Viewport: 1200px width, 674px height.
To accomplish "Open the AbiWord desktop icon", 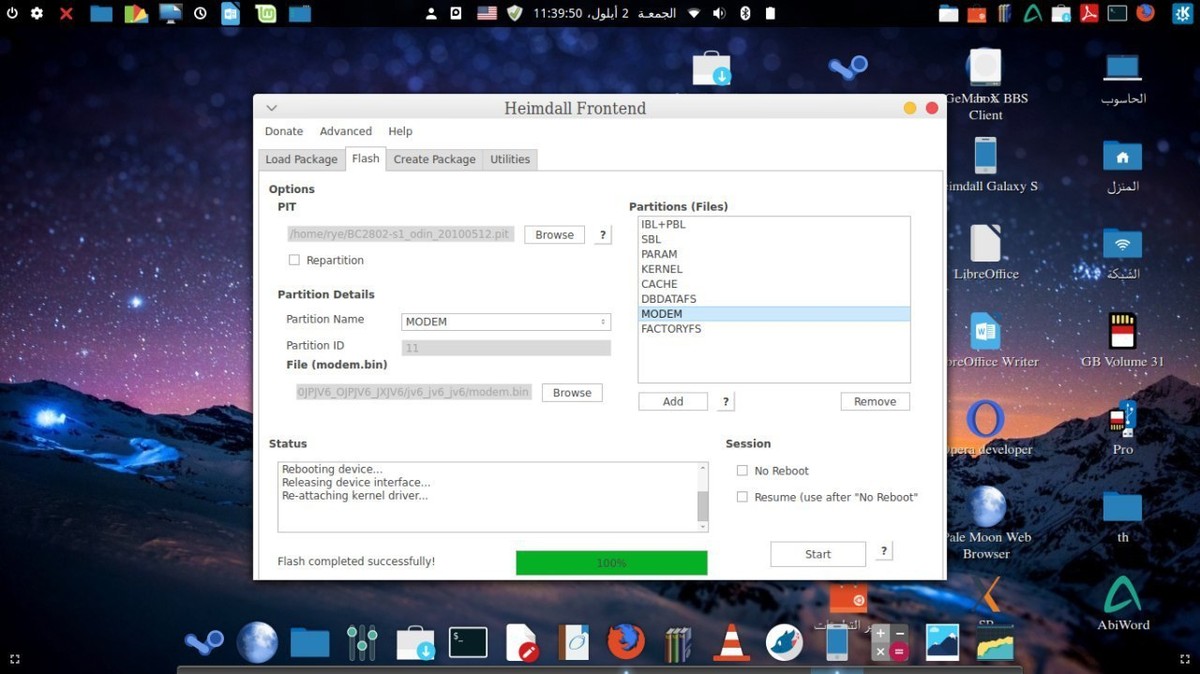I will coord(1122,598).
